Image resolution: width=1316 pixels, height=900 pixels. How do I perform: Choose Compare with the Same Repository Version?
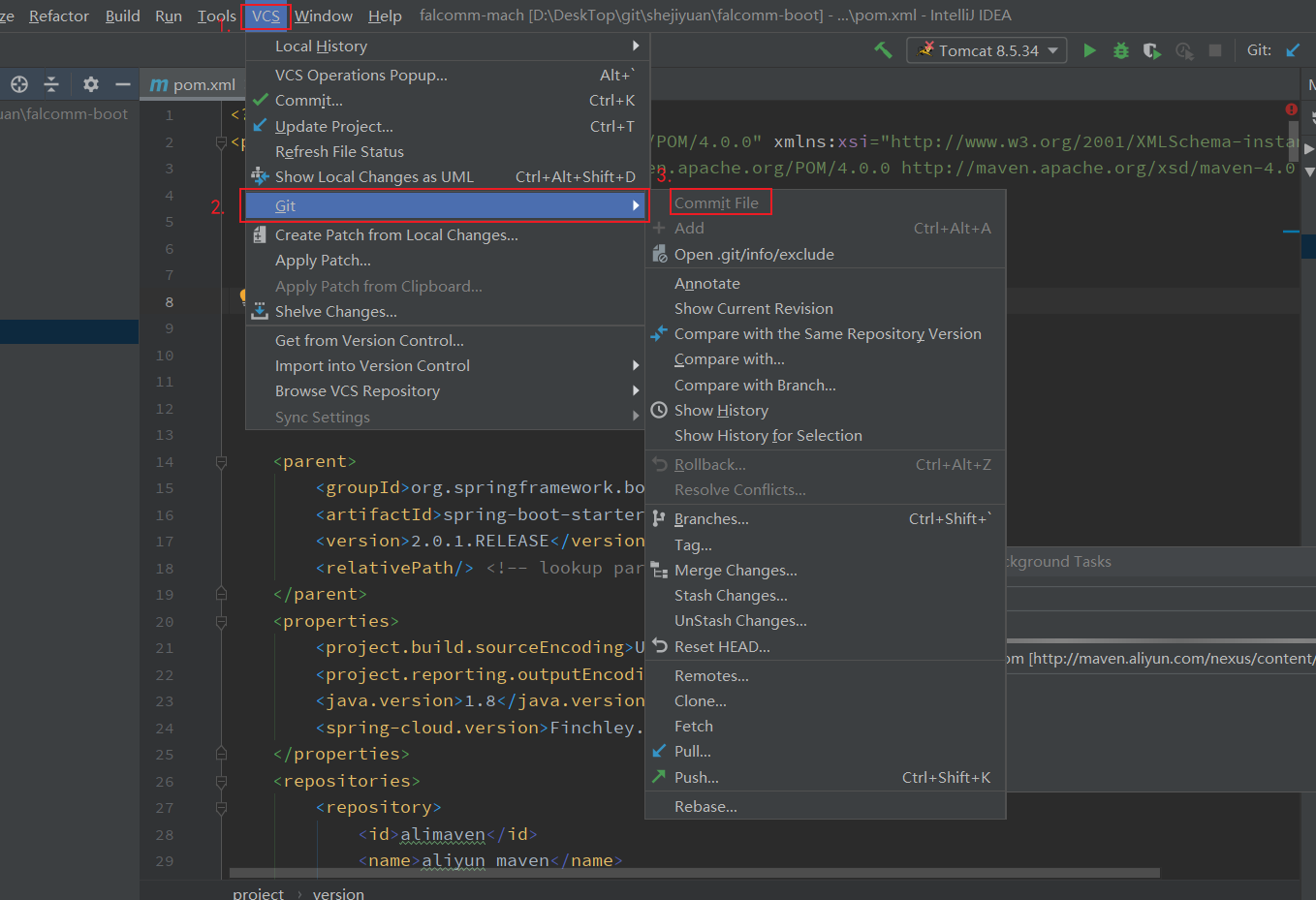[826, 333]
